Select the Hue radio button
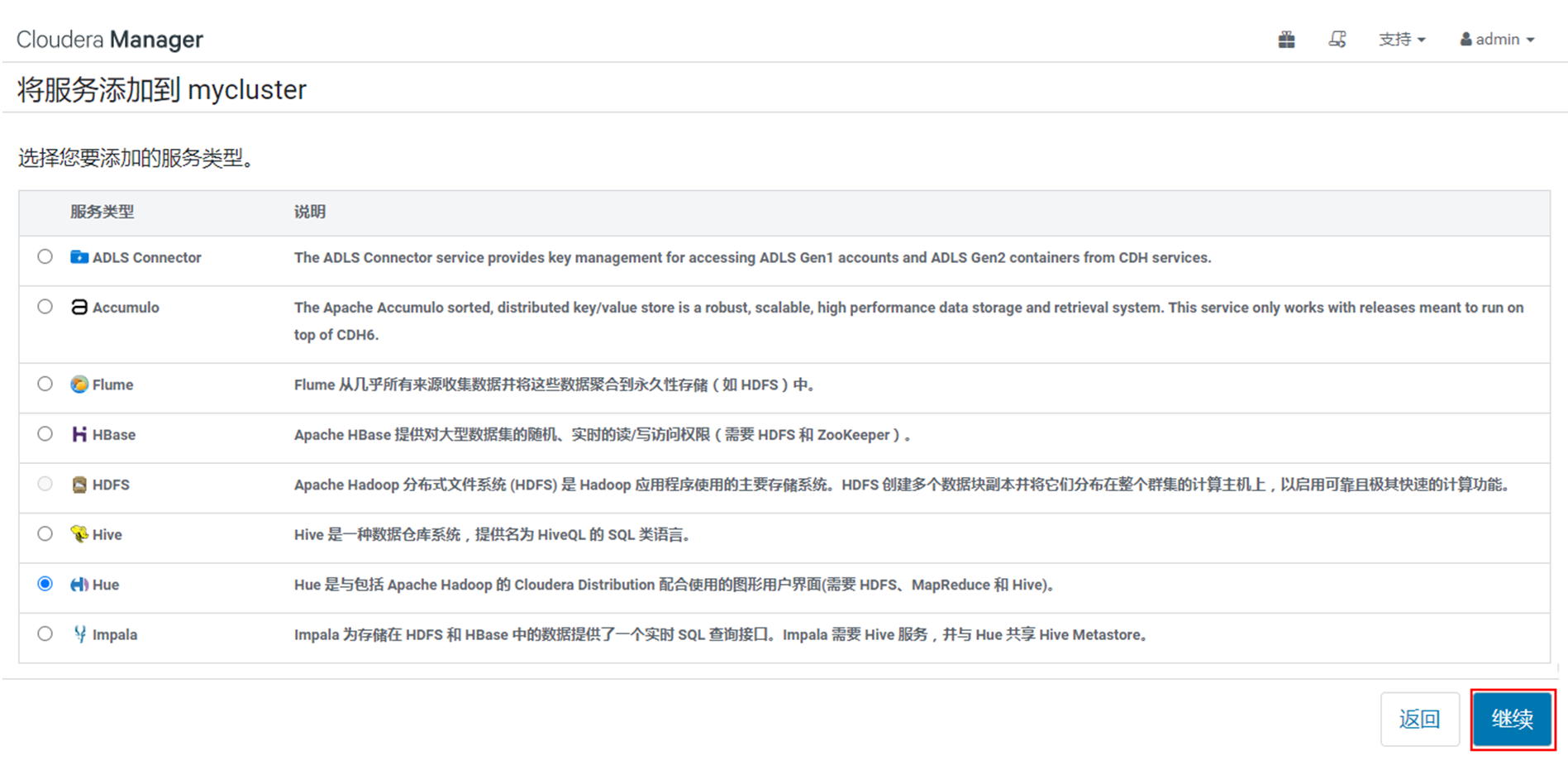Screen dimensions: 1568x760 pyautogui.click(x=45, y=584)
